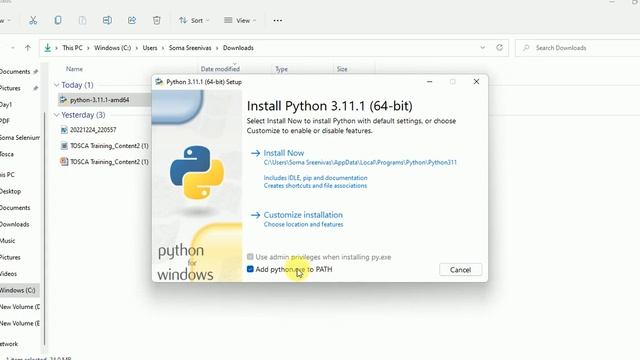Select the 20221224_220557 file
This screenshot has width=640, height=360.
pos(93,130)
